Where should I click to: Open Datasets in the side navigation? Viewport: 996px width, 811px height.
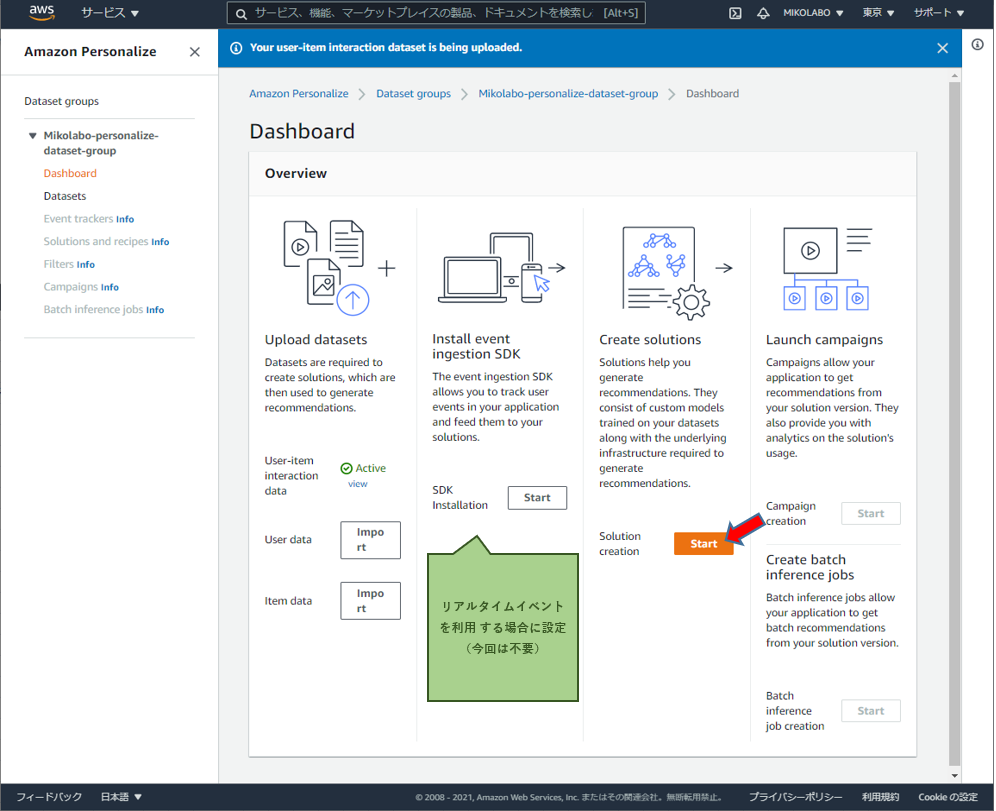click(x=65, y=196)
